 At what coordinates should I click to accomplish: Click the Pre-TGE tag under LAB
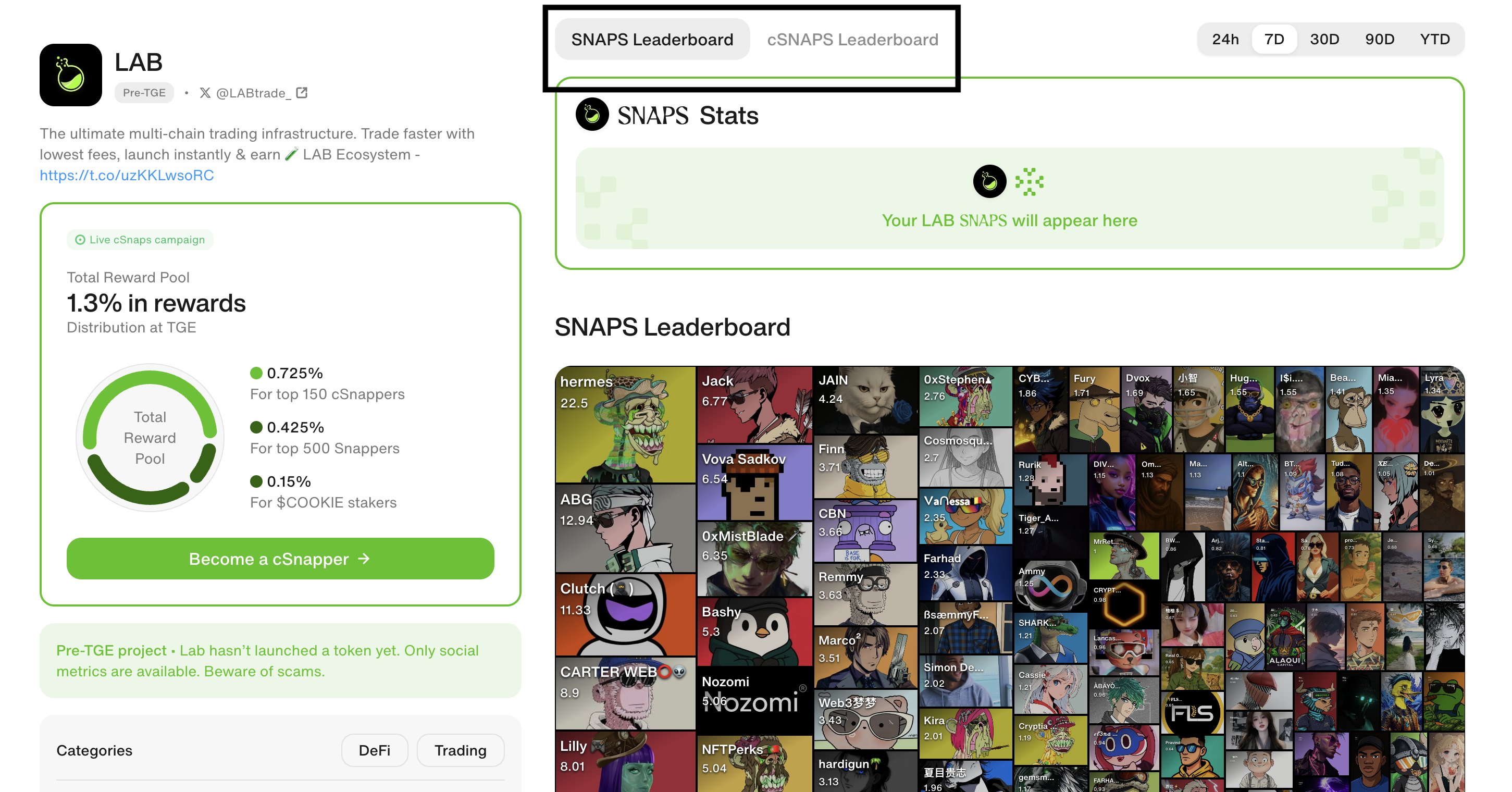click(x=144, y=93)
